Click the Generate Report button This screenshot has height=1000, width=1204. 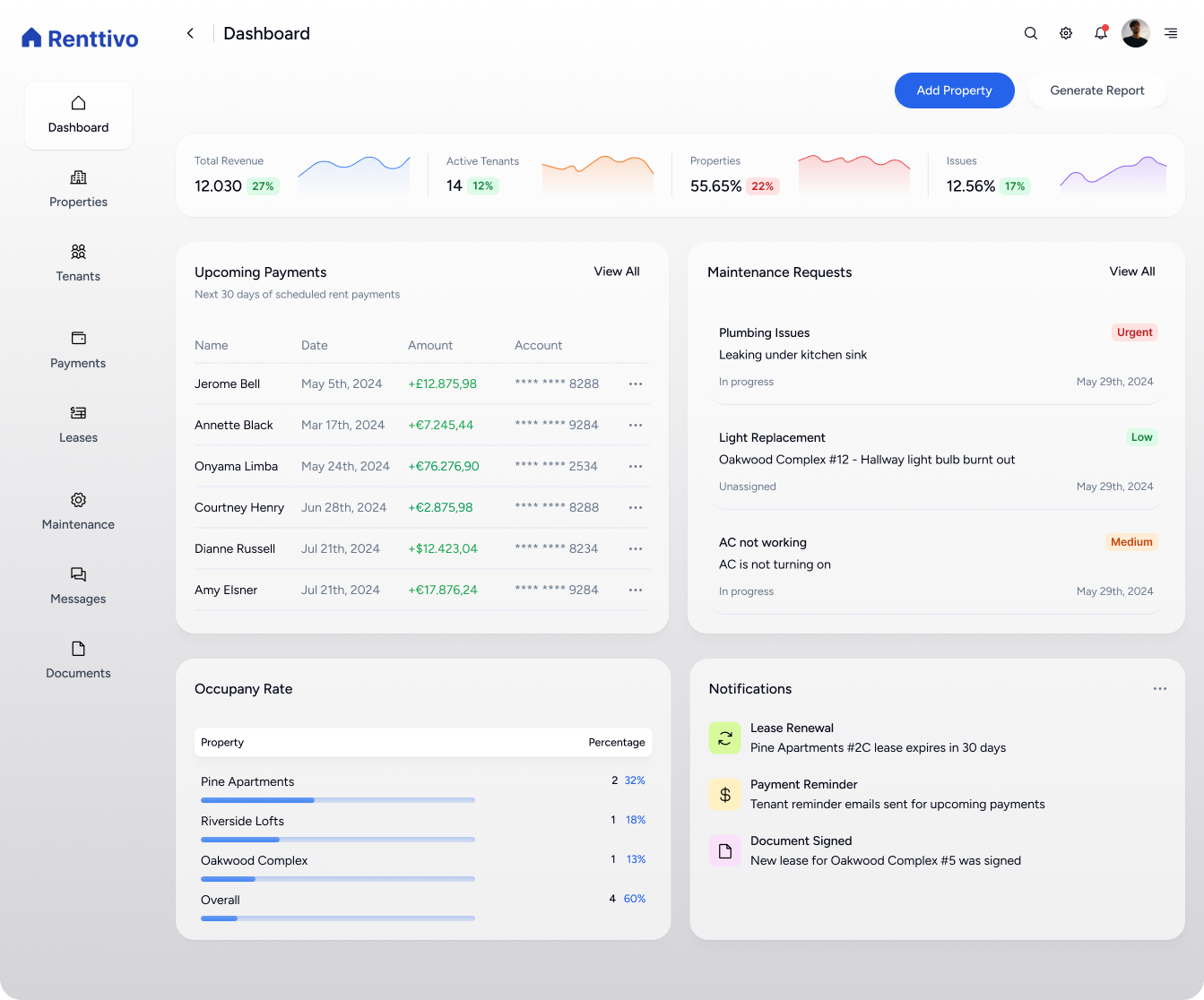point(1096,91)
